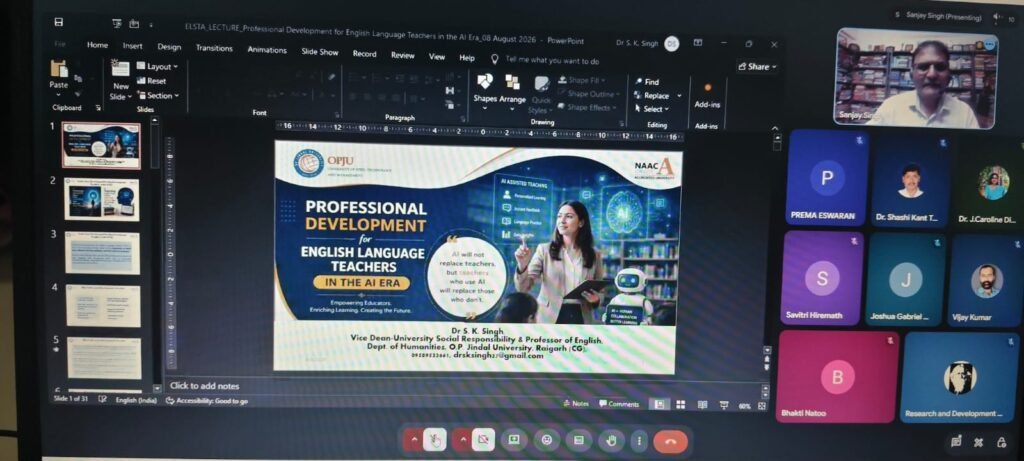The height and width of the screenshot is (461, 1024).
Task: Open video settings arrow beside camera
Action: (462, 440)
